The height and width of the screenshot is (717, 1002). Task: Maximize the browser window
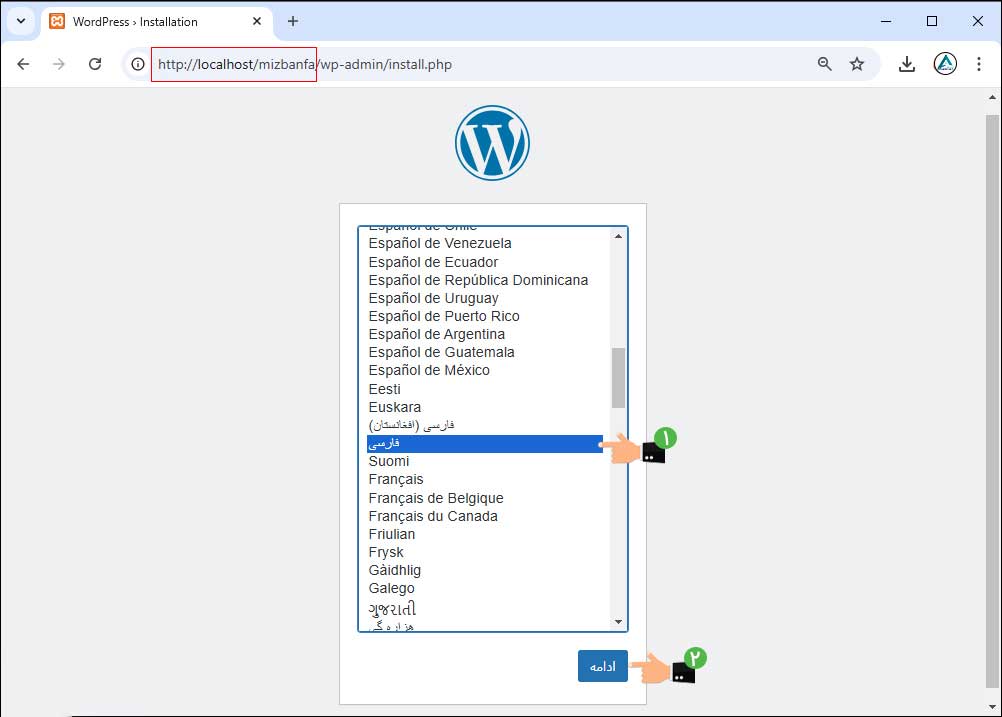coord(932,21)
